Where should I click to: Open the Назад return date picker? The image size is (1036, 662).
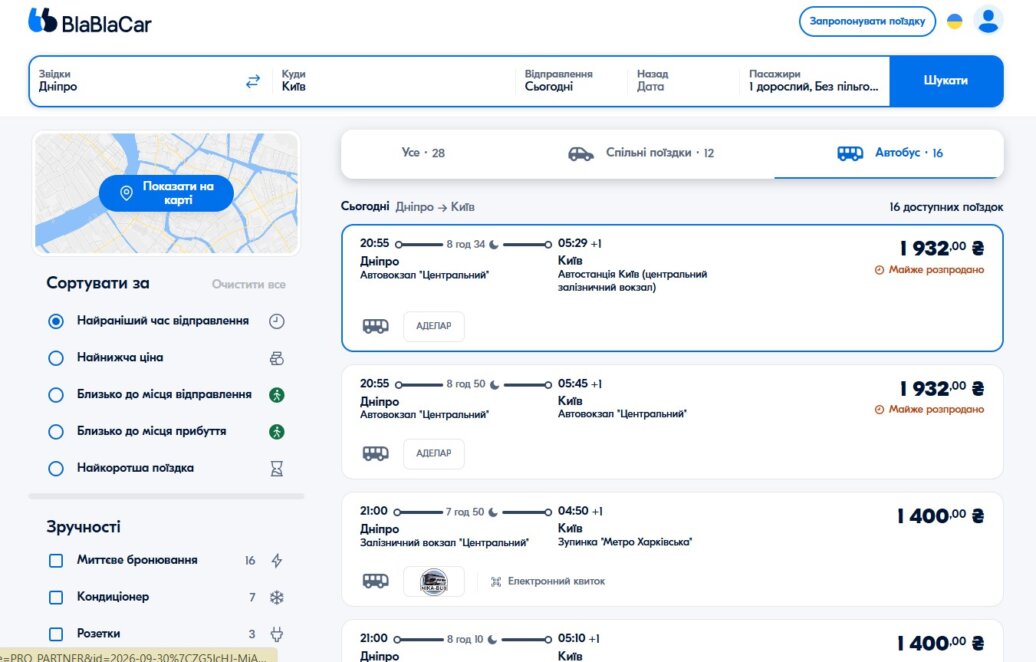[683, 81]
